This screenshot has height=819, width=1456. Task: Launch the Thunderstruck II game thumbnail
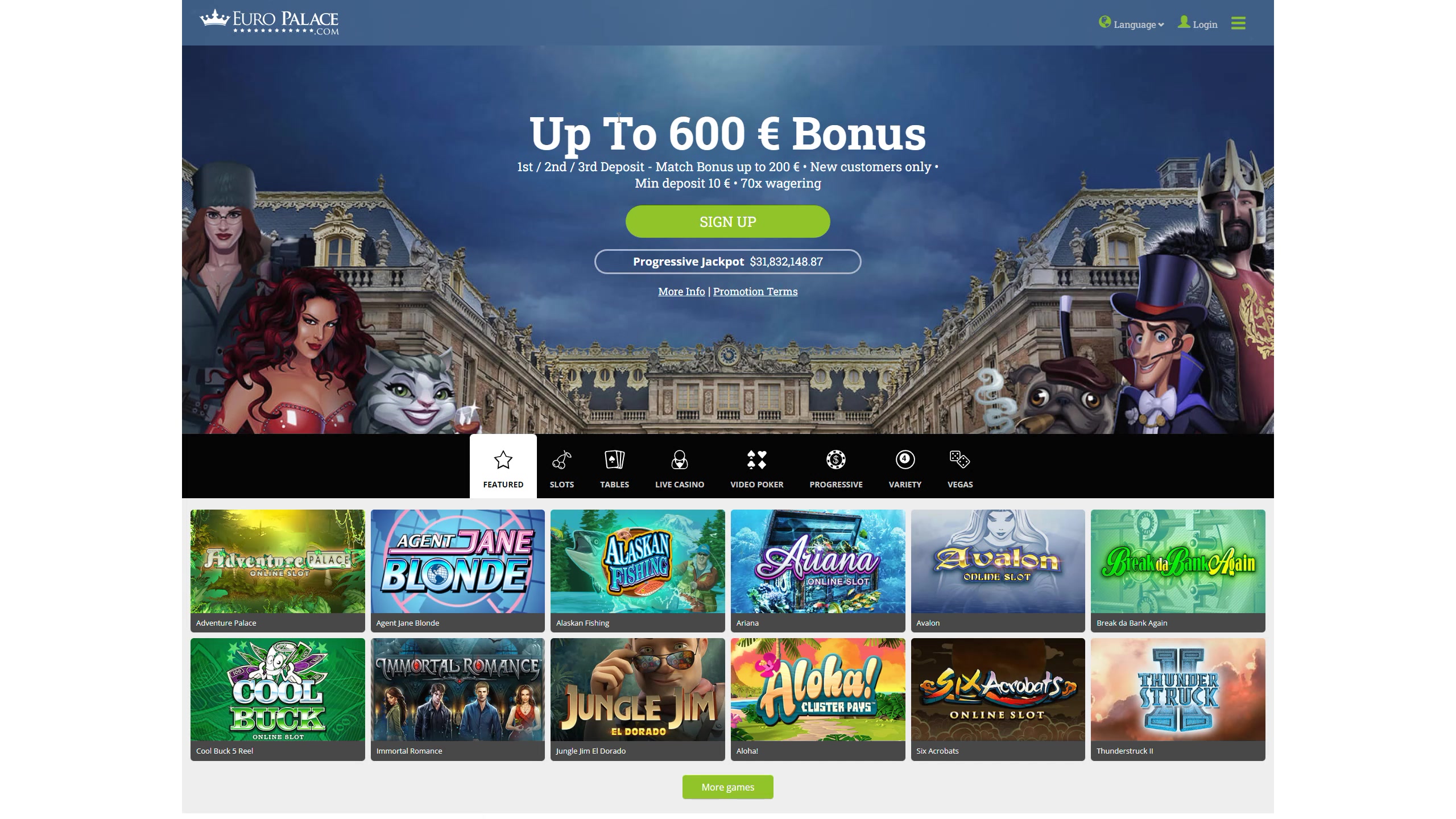point(1178,699)
